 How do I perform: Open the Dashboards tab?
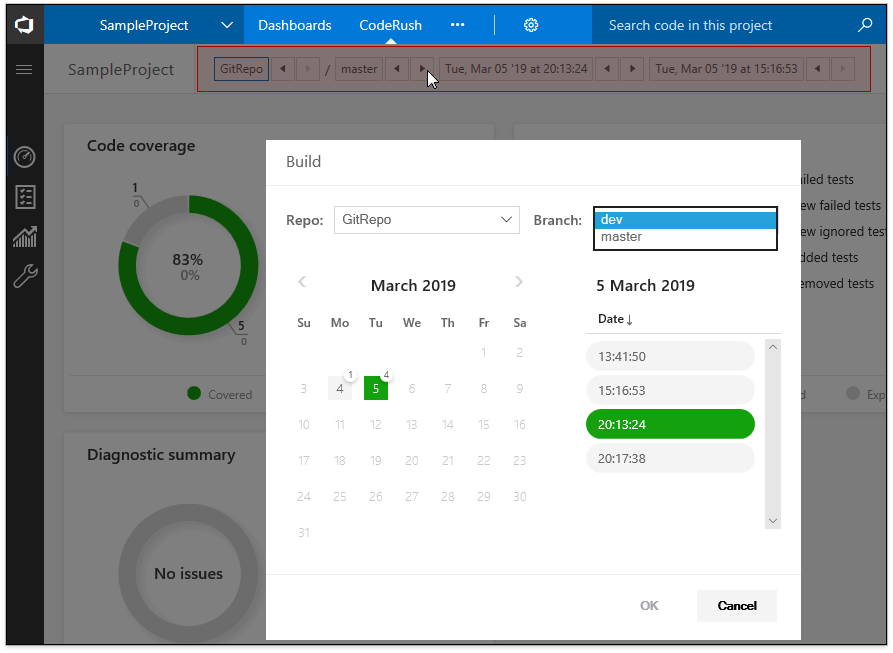tap(294, 25)
